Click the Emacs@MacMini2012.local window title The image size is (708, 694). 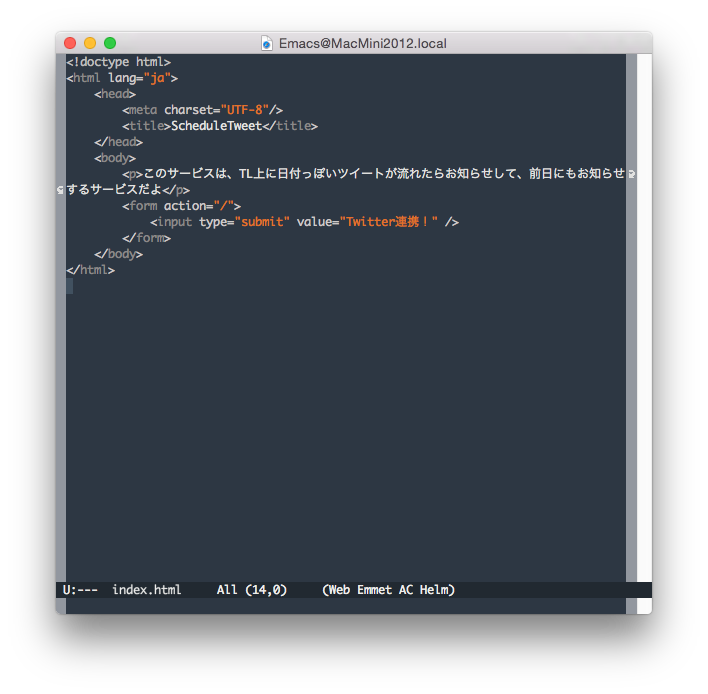click(363, 43)
